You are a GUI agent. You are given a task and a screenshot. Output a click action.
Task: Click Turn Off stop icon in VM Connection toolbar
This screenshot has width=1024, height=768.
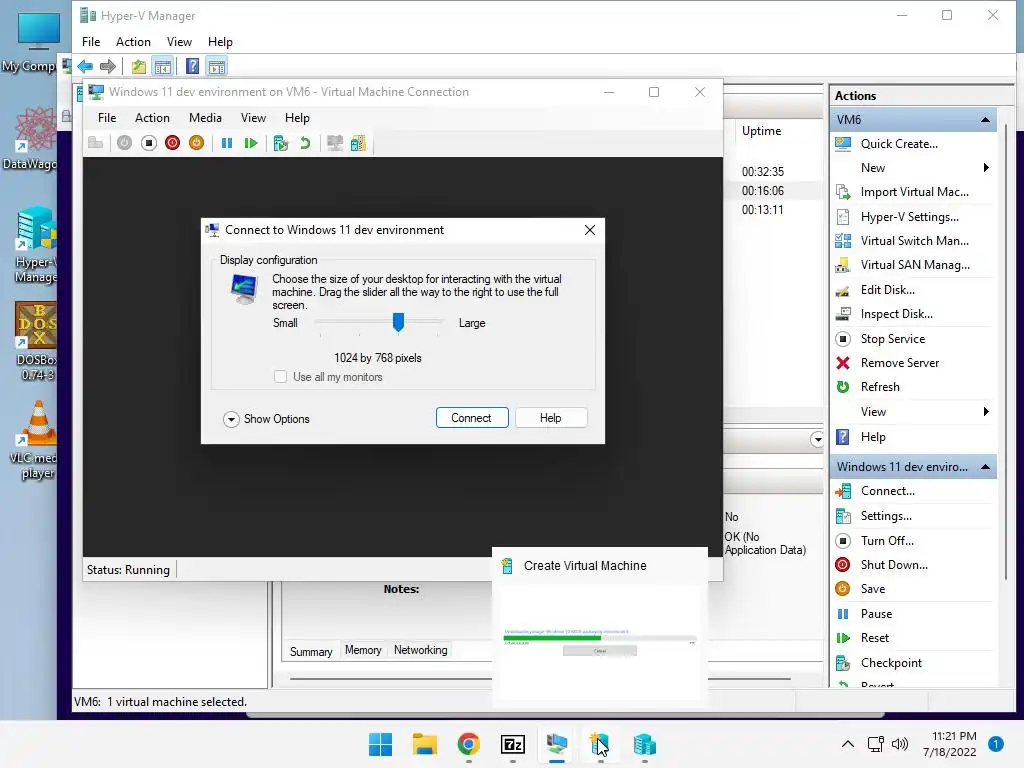149,143
